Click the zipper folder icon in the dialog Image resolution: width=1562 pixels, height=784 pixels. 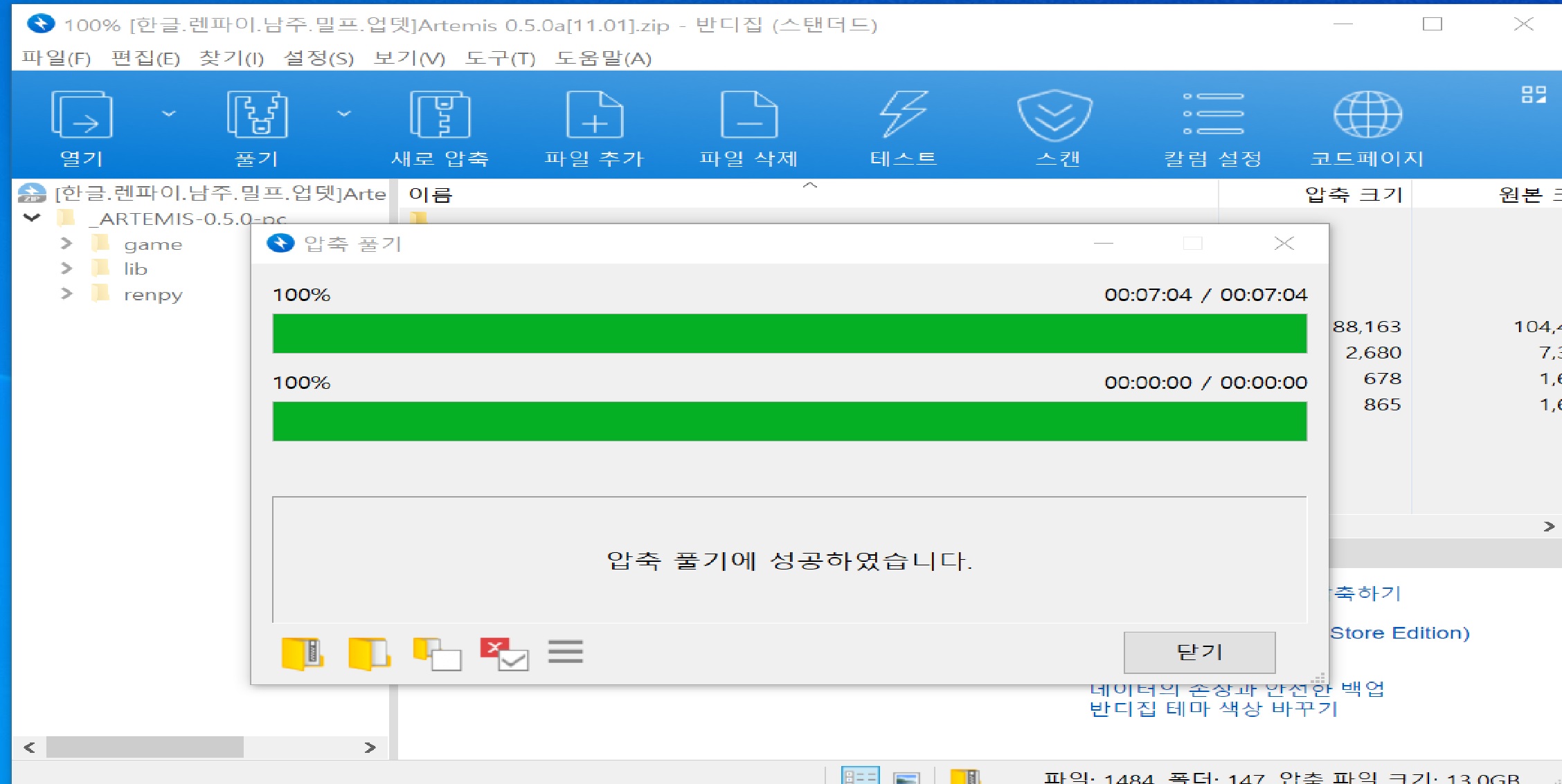coord(303,654)
